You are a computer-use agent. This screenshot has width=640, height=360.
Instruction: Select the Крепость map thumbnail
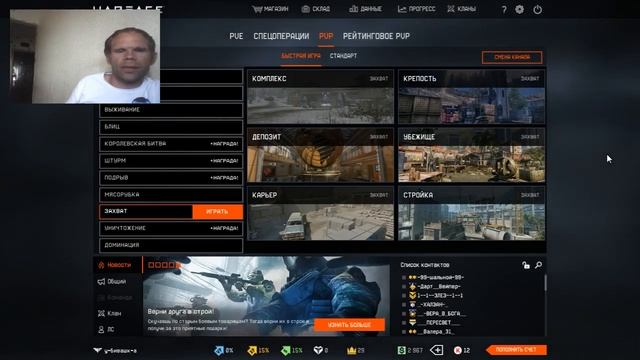[471, 97]
